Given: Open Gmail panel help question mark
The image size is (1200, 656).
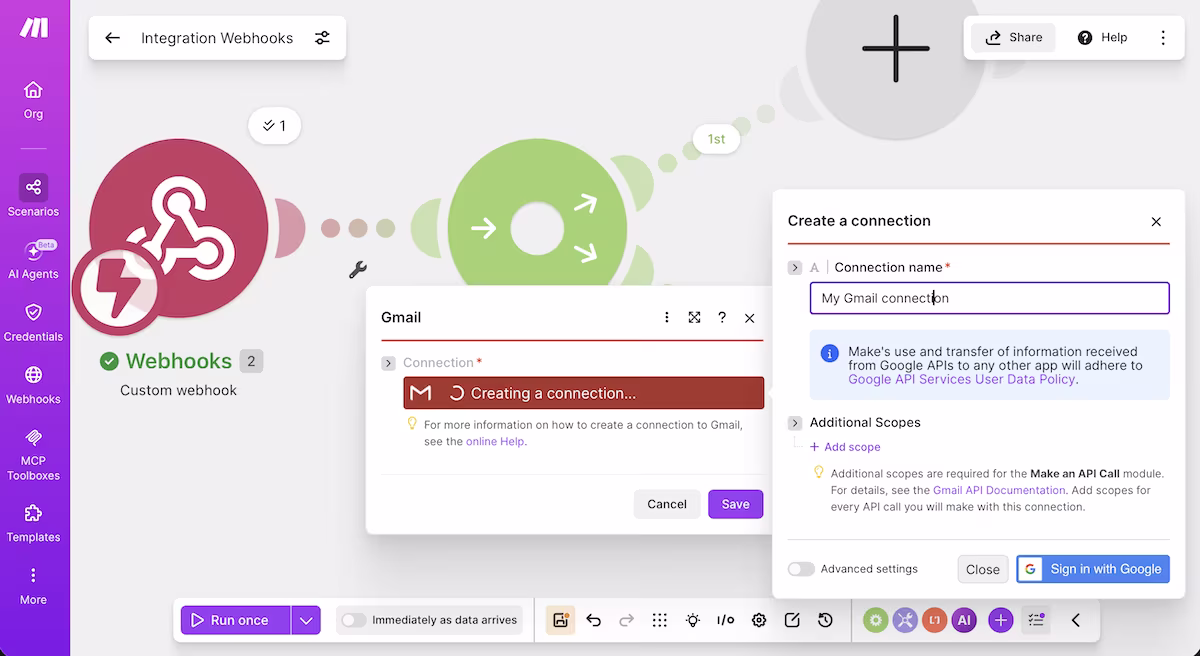Looking at the screenshot, I should click(x=722, y=317).
